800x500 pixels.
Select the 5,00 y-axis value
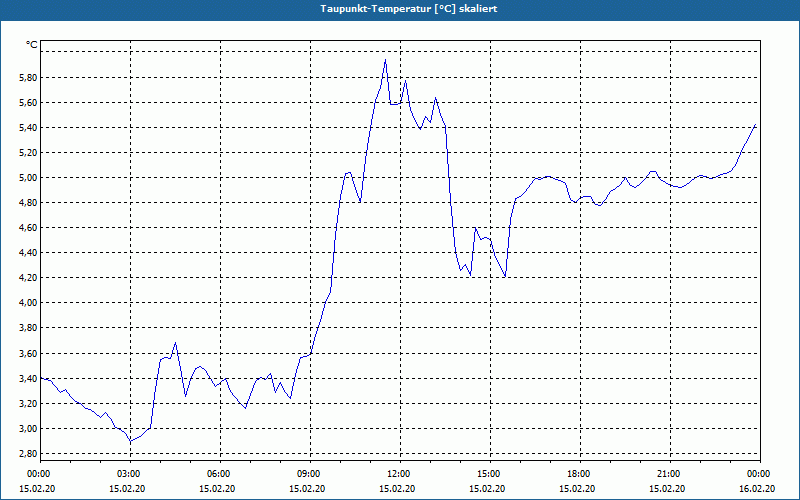pyautogui.click(x=28, y=178)
